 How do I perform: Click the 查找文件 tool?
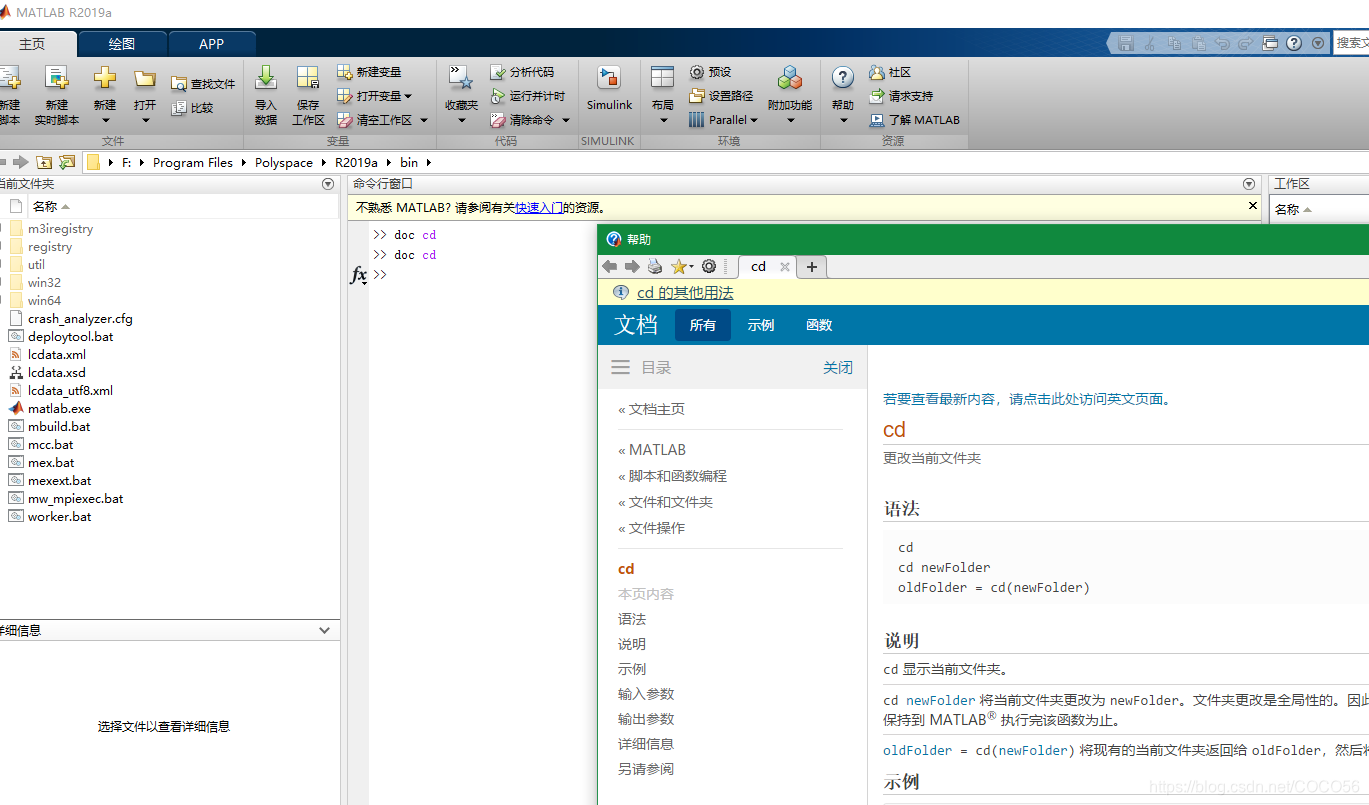pos(203,84)
